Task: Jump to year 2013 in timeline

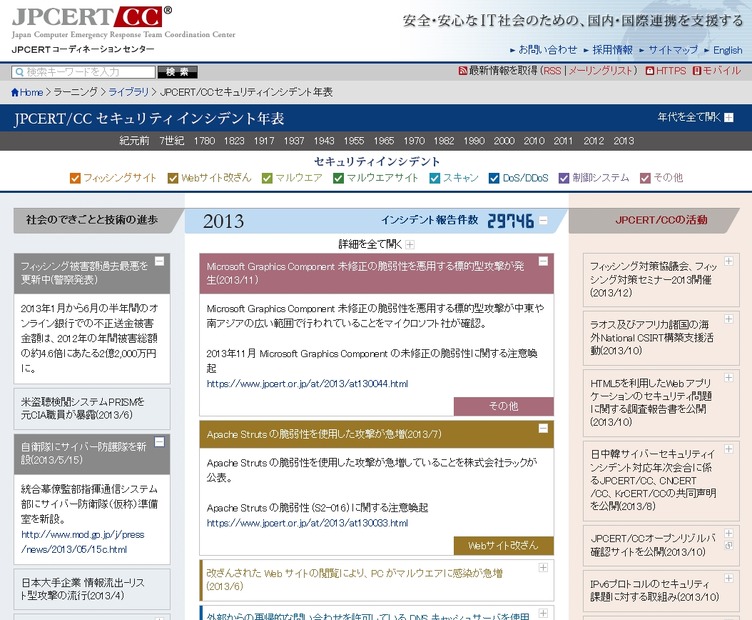Action: pos(623,141)
